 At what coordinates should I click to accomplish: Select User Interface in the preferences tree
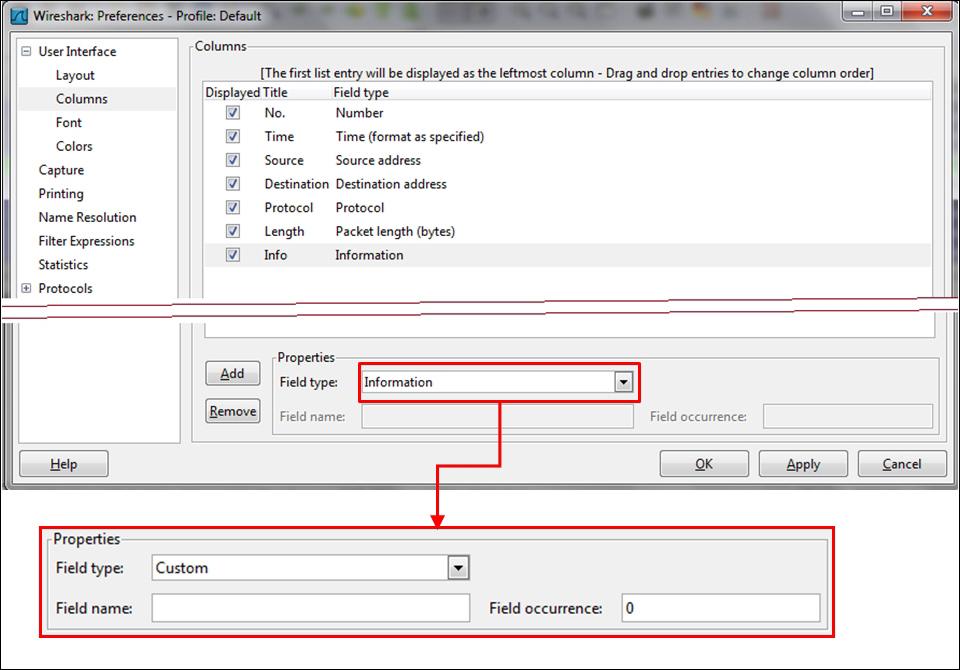pyautogui.click(x=77, y=51)
